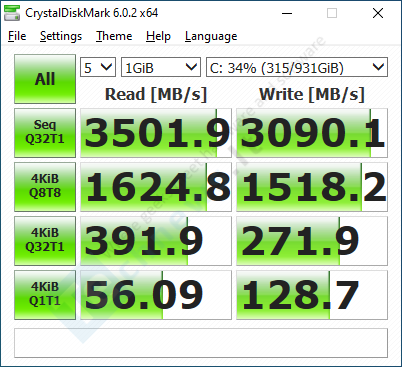Select the 4KiB Q8T8 write result 1518.2
402x367 pixels.
tap(312, 187)
